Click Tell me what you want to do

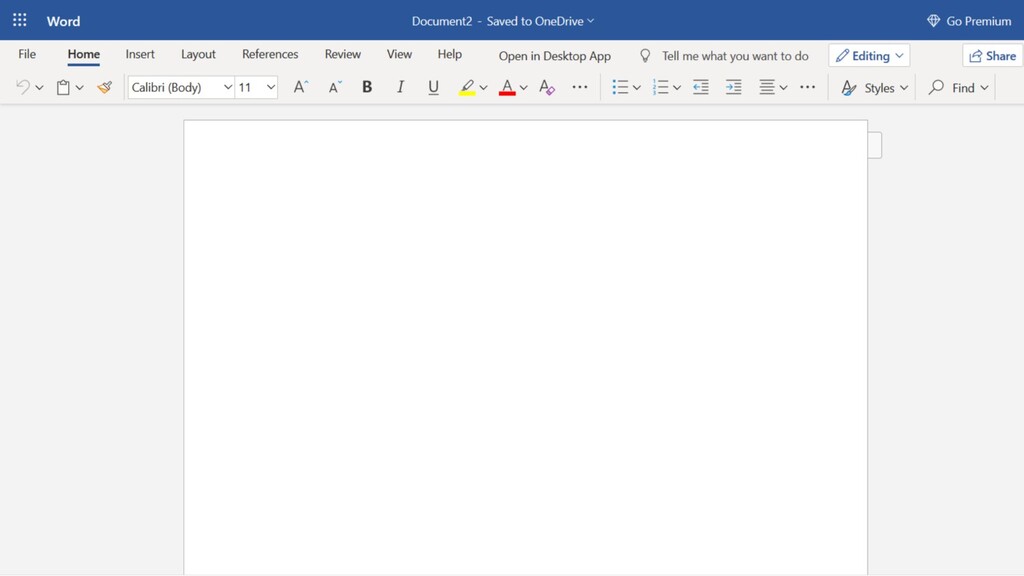(735, 56)
